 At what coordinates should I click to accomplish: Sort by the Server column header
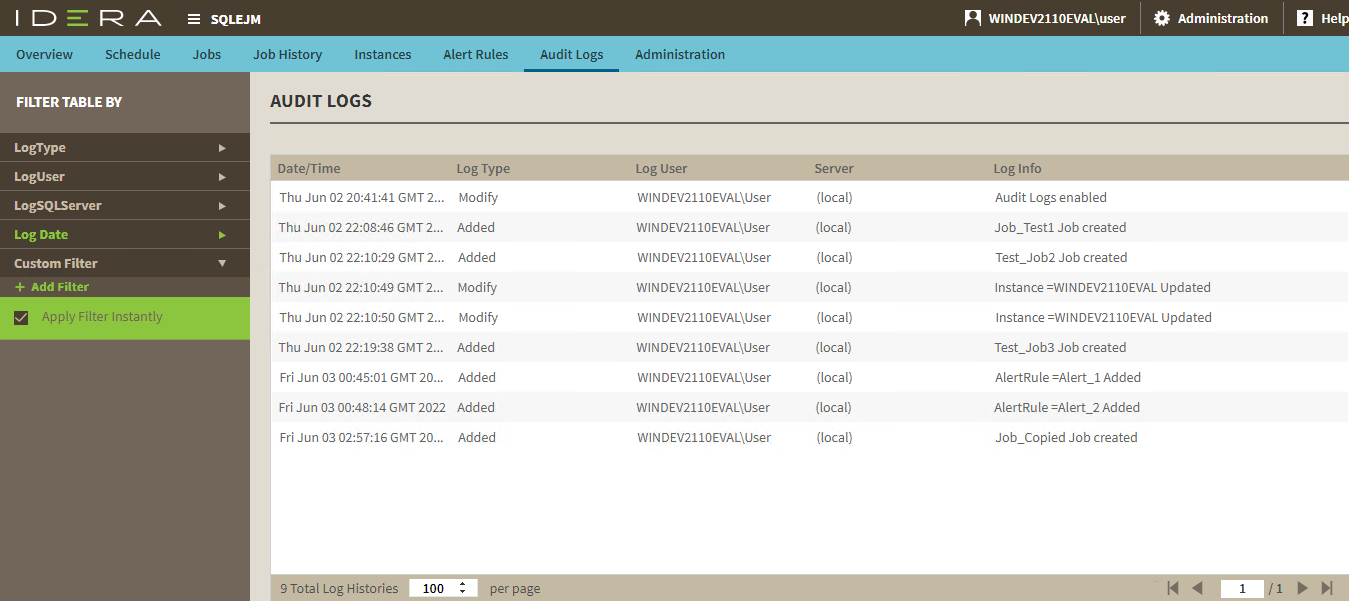pos(834,168)
